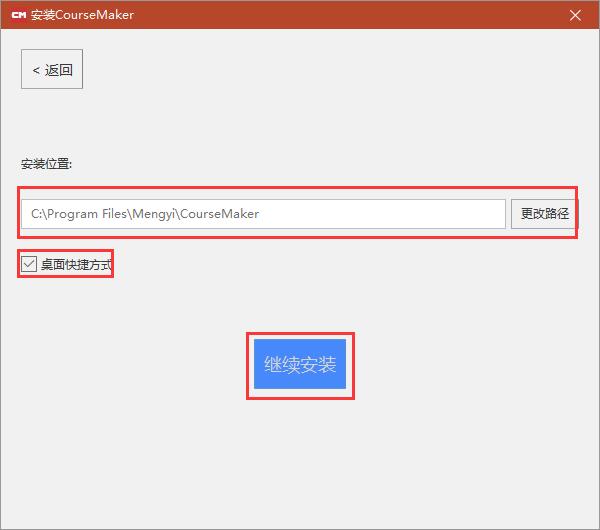Click the CM logo in title bar
Viewport: 600px width, 530px height.
pos(19,15)
